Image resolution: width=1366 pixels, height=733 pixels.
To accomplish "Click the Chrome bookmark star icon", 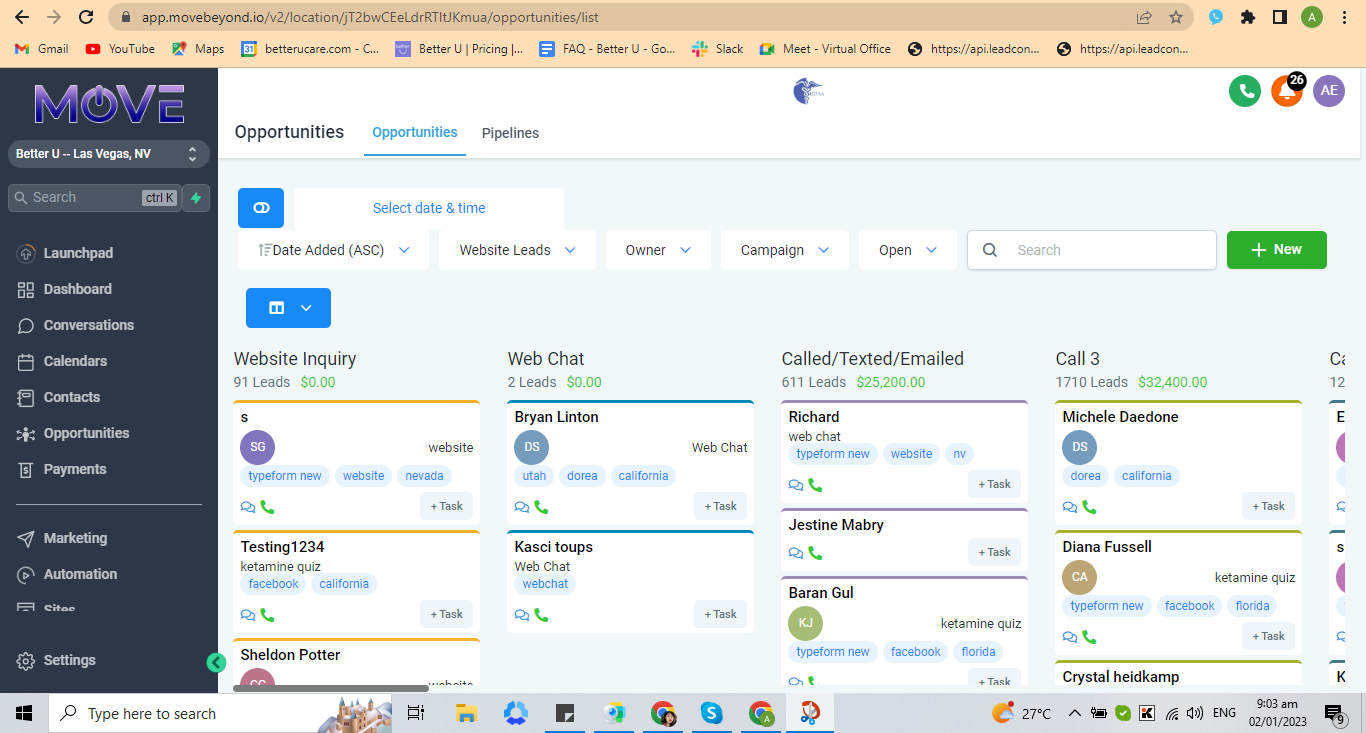I will pyautogui.click(x=1176, y=17).
